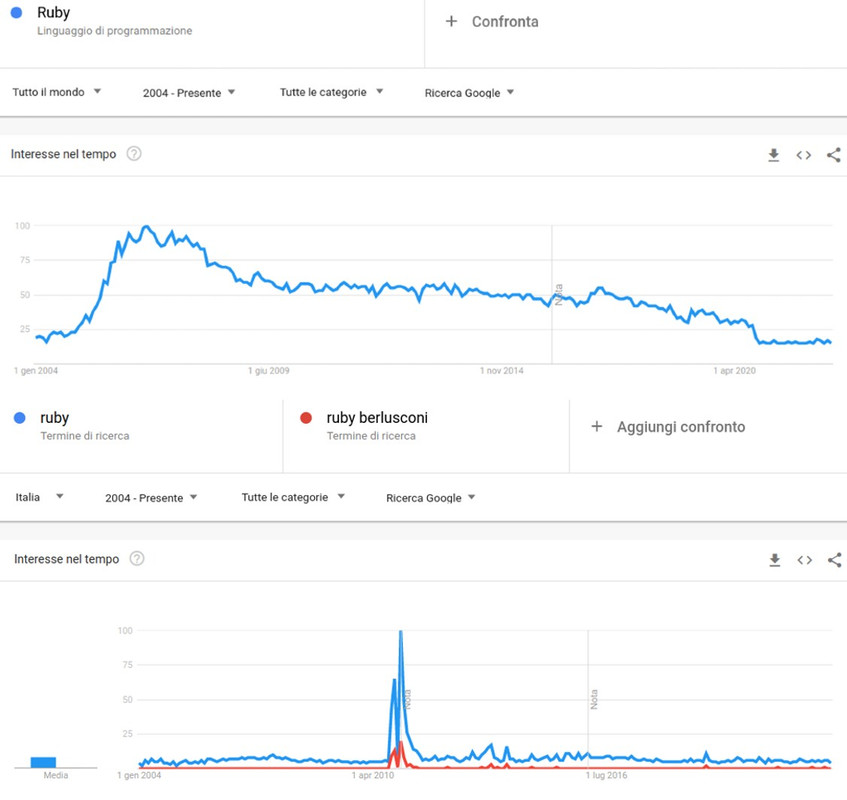Click the Nota marker in the top chart
Viewport: 847px width, 800px height.
(x=559, y=295)
